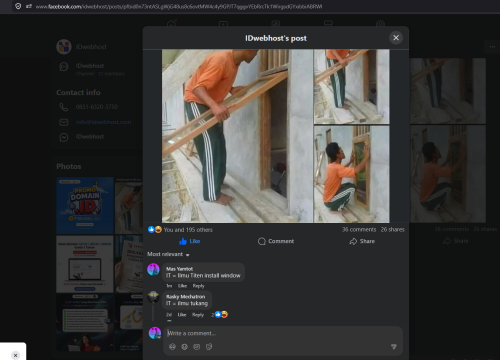500x360 pixels.
Task: Insert a GIF in comment box
Action: point(197,347)
